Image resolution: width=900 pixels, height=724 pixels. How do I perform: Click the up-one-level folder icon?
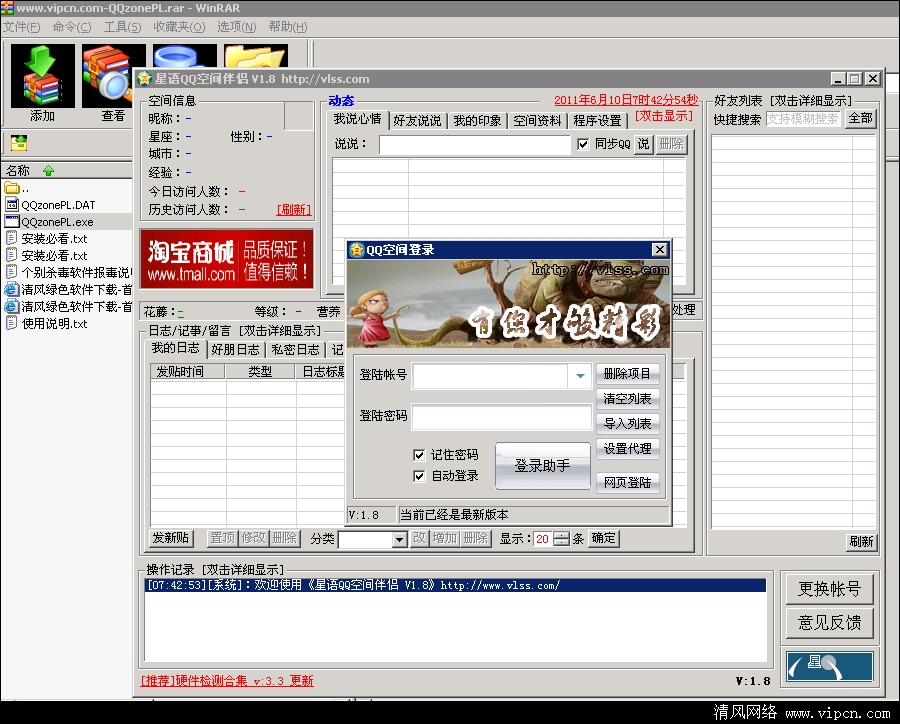[19, 143]
